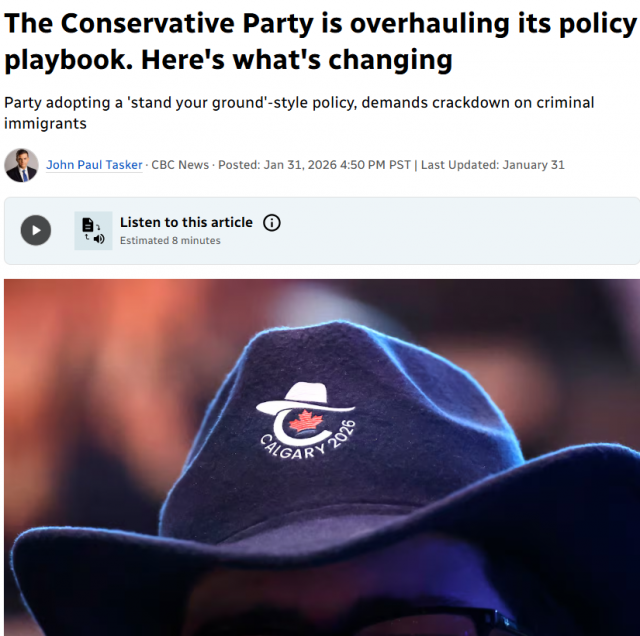Click the white cowboy hat emblem on the logo
This screenshot has height=636, width=640.
click(305, 398)
